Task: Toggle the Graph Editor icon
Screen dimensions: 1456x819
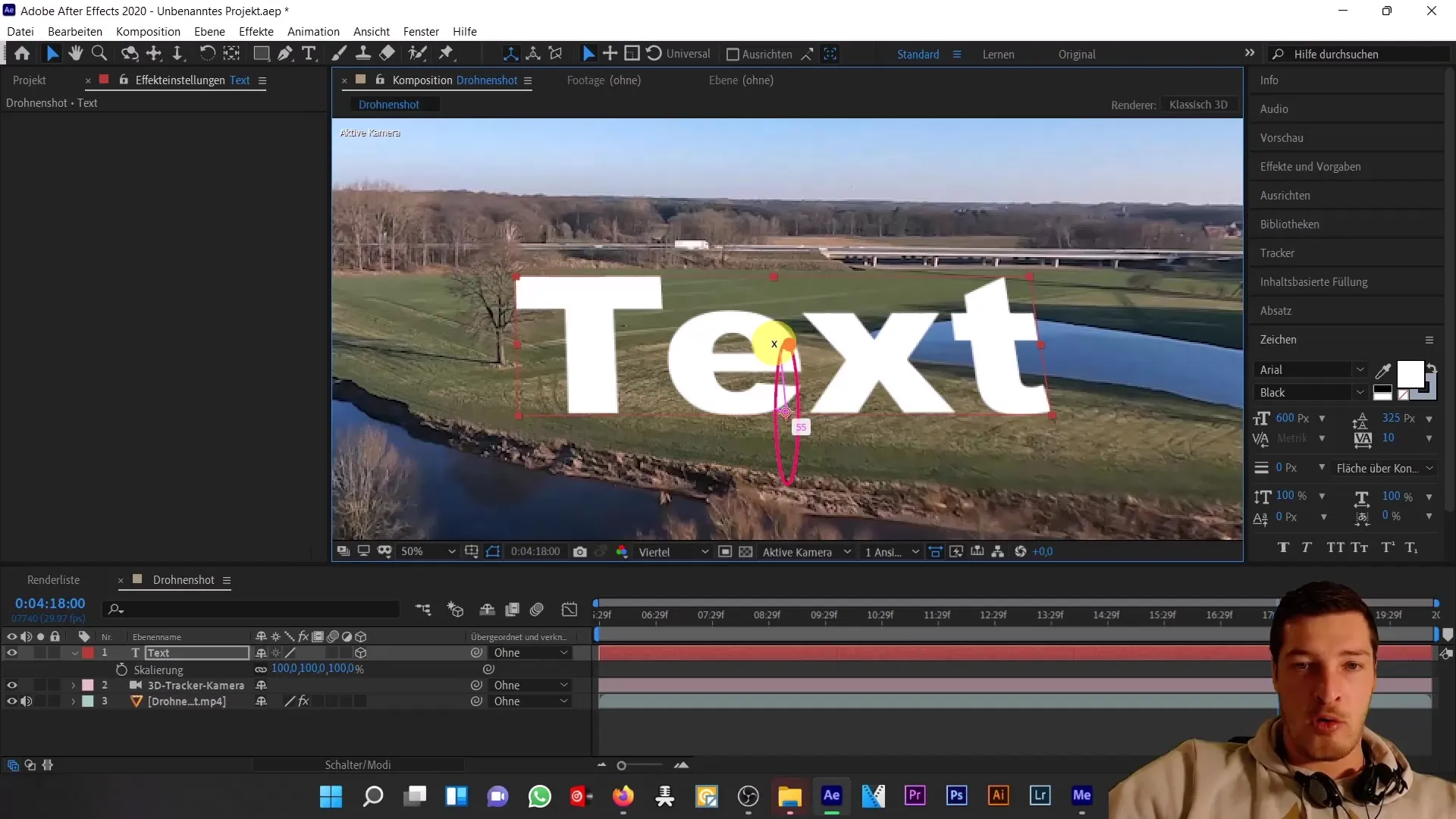Action: (x=570, y=609)
